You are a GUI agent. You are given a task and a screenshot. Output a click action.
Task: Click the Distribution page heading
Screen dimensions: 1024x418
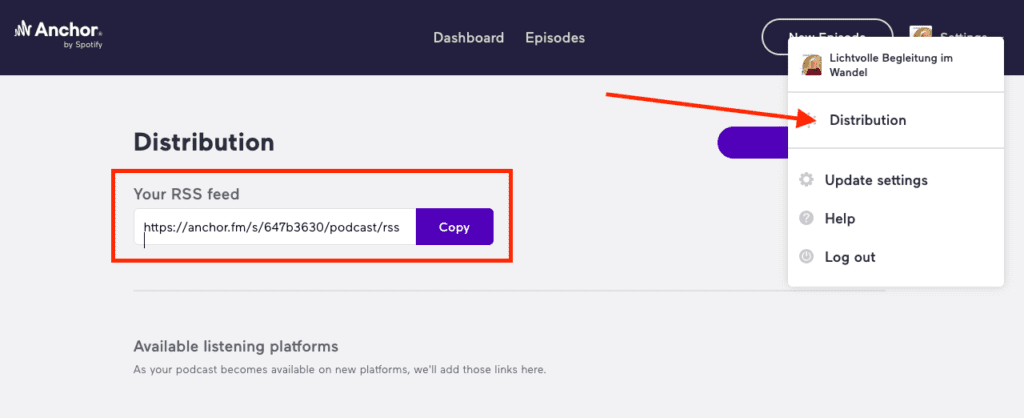[204, 142]
